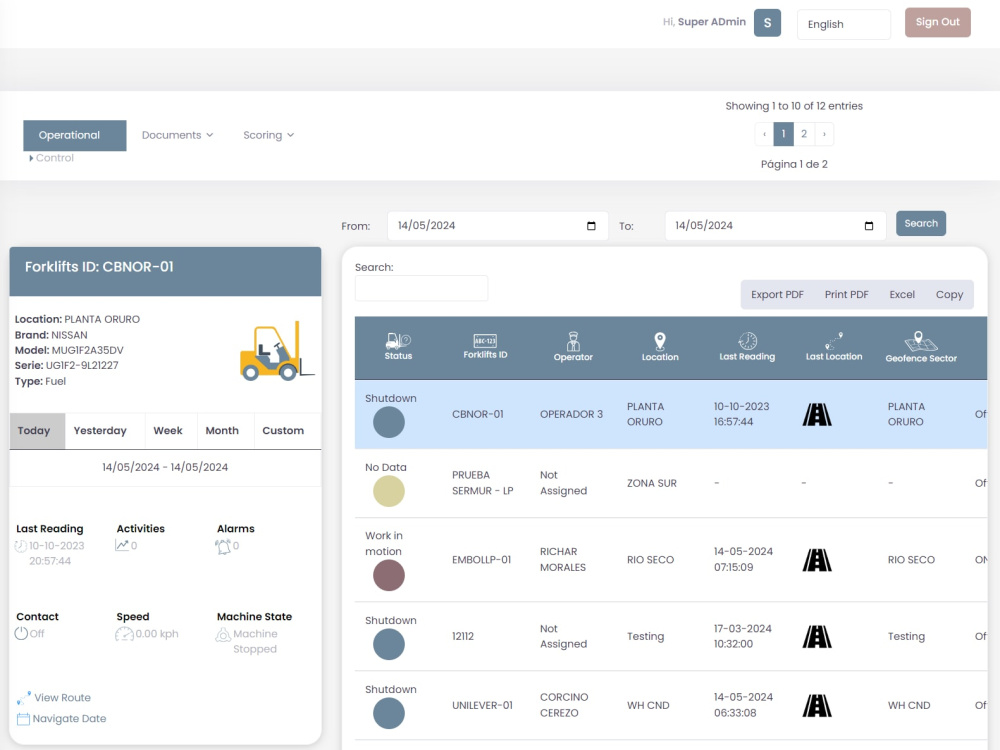
Task: Select the EMBOLLP-01 forklift ID cell
Action: [x=482, y=560]
